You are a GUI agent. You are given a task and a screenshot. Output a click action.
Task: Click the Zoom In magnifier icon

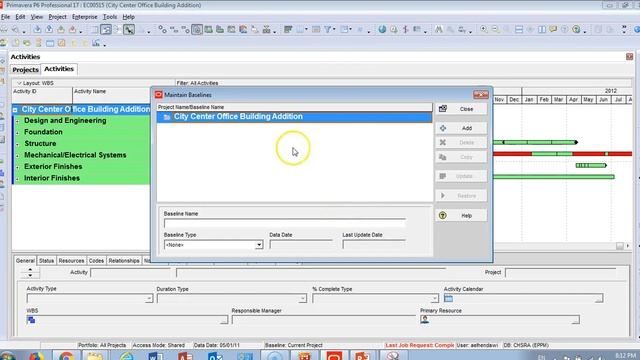484,29
